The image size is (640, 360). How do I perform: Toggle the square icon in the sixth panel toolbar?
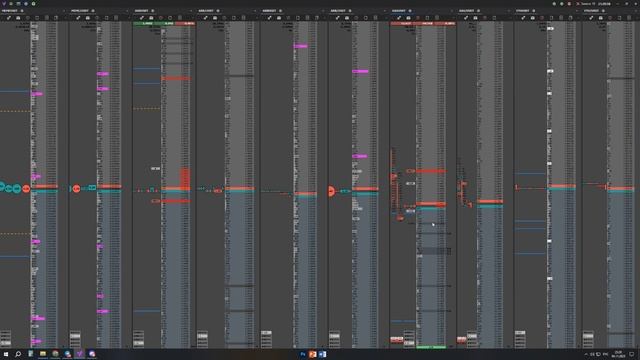(366, 18)
